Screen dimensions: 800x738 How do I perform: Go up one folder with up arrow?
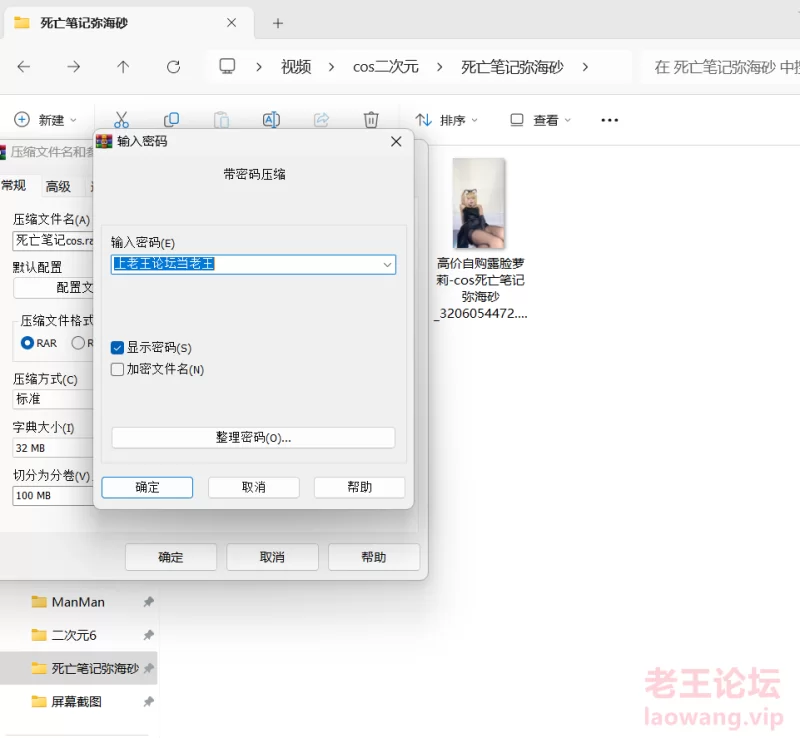pyautogui.click(x=123, y=67)
